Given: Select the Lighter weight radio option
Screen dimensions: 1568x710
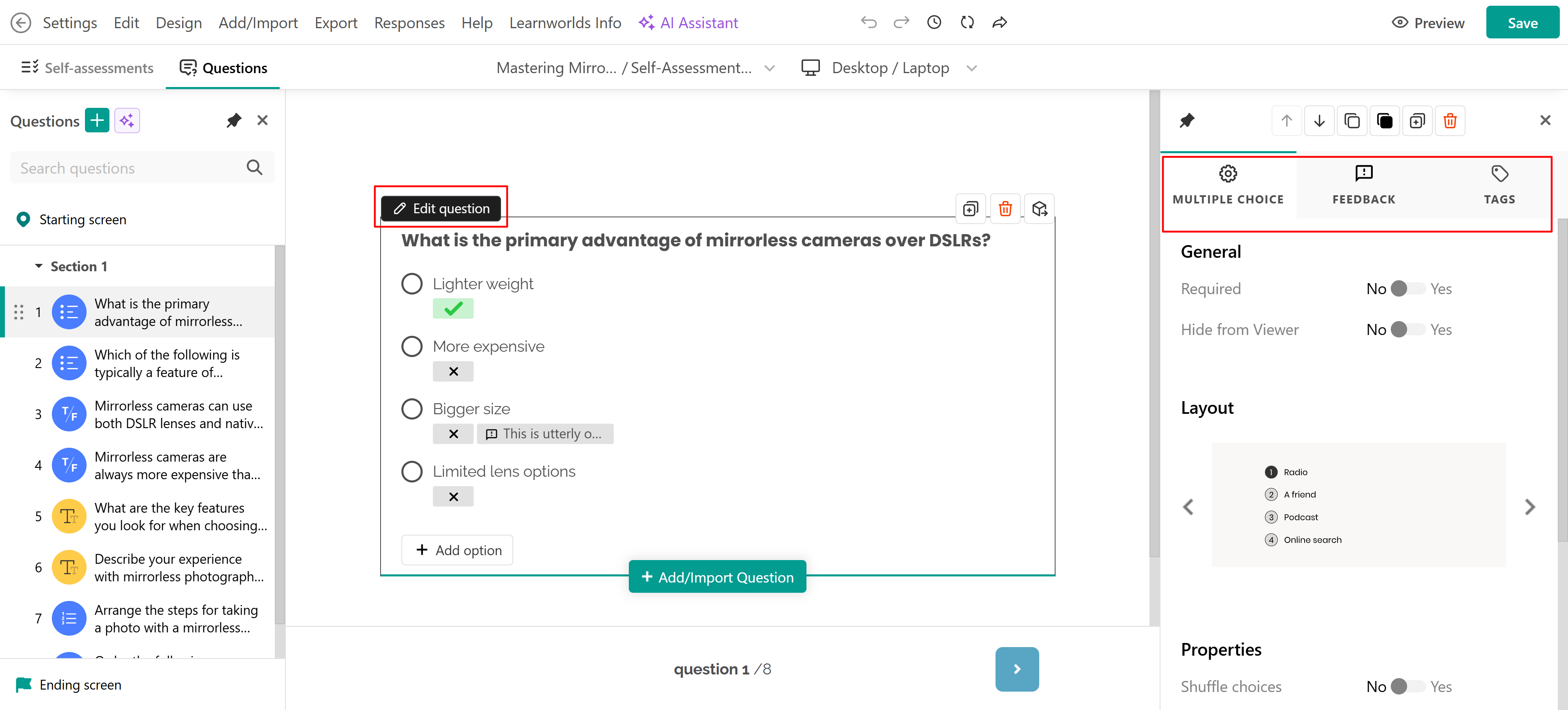Looking at the screenshot, I should pyautogui.click(x=412, y=284).
